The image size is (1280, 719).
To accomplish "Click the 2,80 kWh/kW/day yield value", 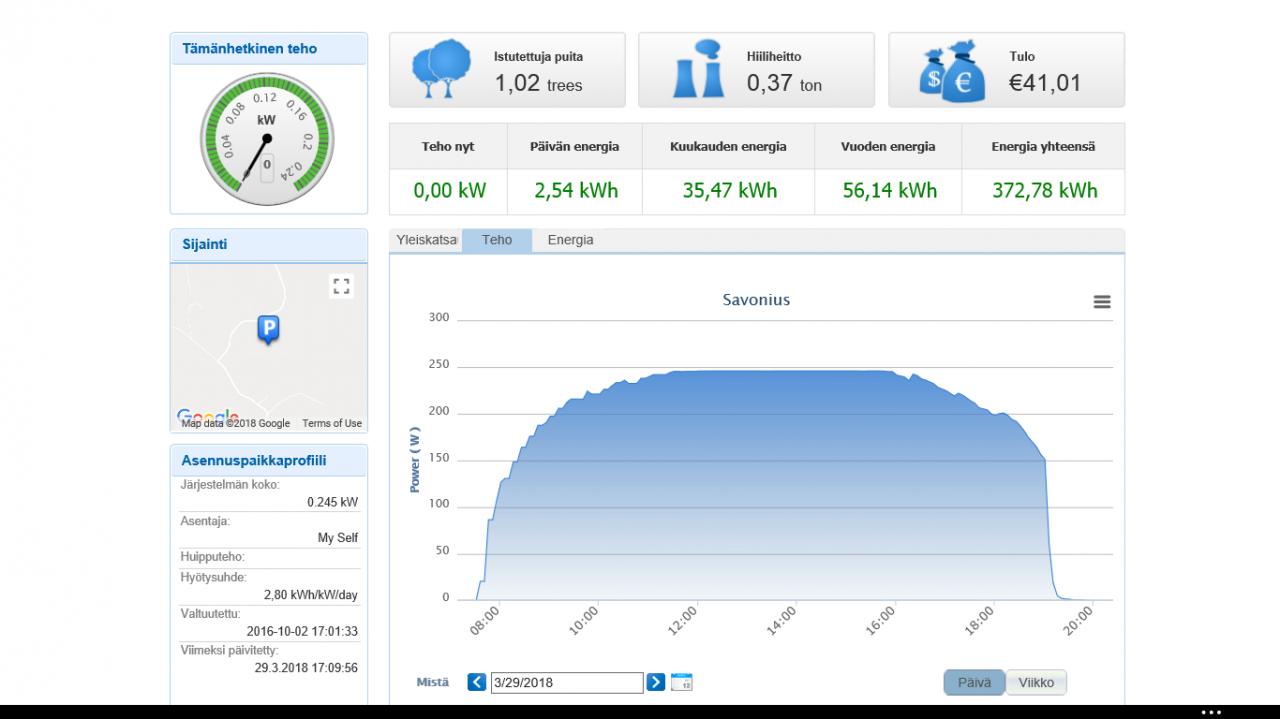I will point(311,595).
